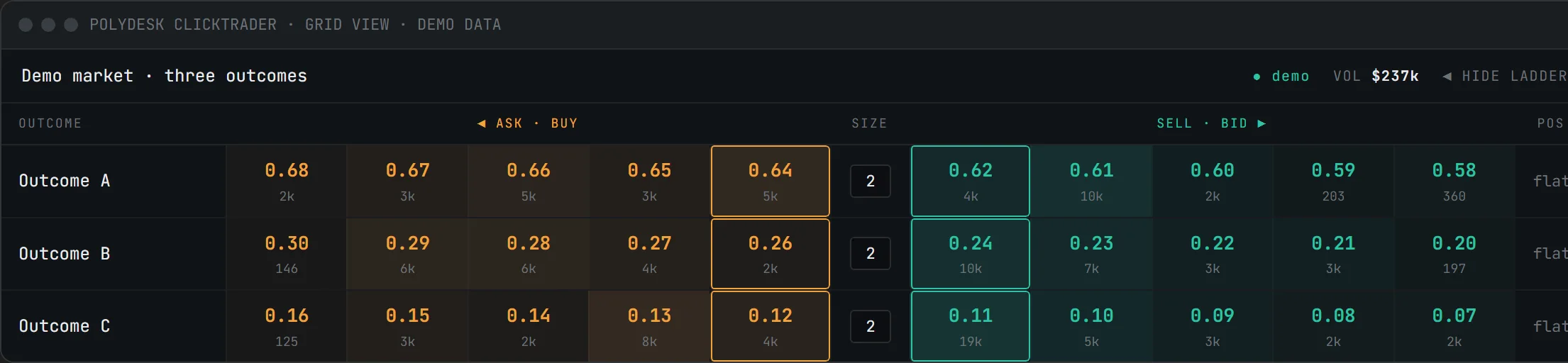Sell Outcome B at 0.20 bid
Screen dimensions: 1568x363
[x=1454, y=254]
